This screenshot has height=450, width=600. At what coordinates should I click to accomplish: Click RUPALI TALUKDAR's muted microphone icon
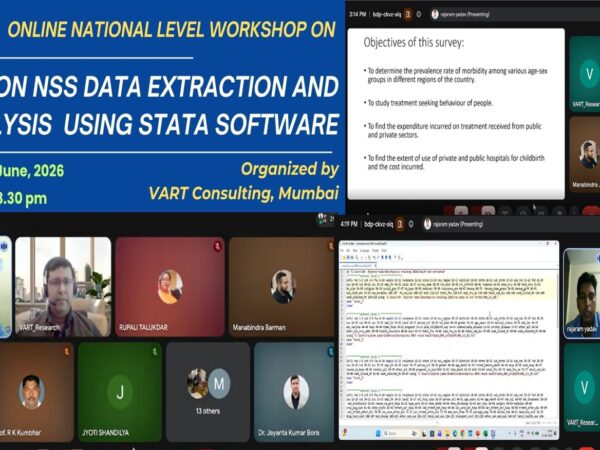pos(217,246)
